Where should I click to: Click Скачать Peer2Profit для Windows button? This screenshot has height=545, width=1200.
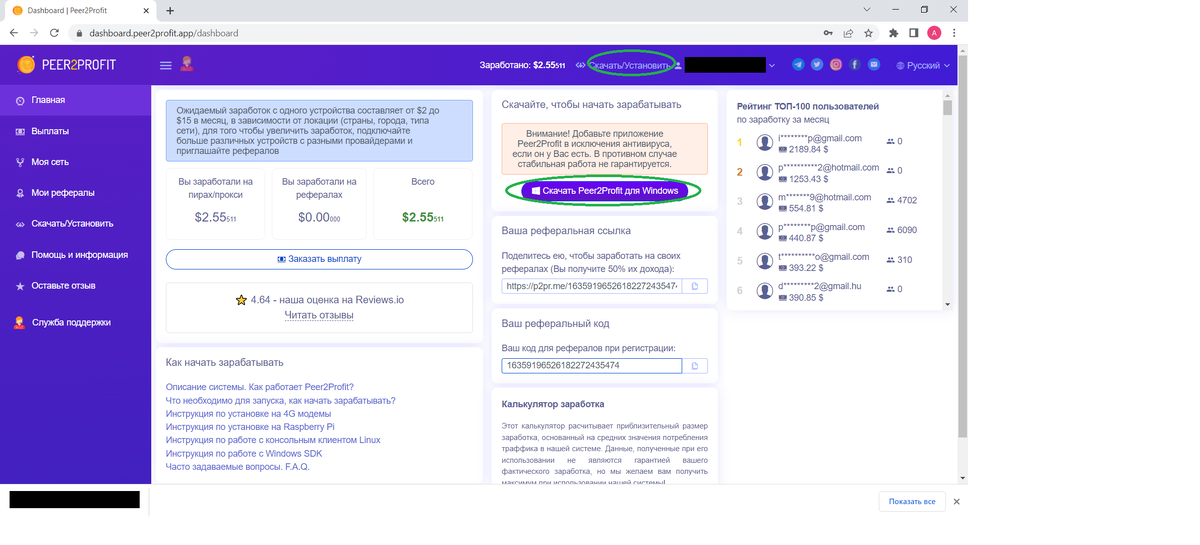(604, 190)
